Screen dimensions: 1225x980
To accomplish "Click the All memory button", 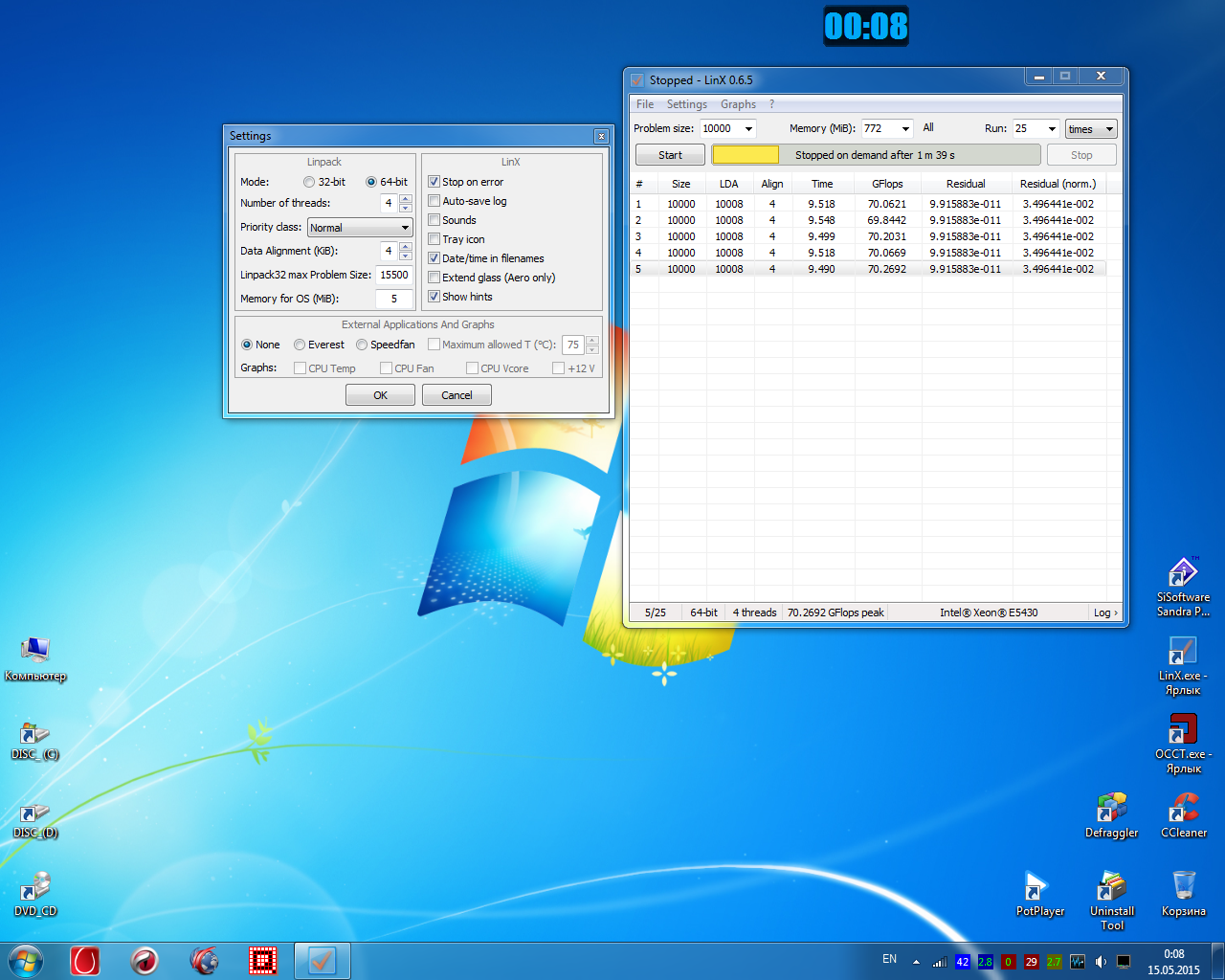I will pyautogui.click(x=928, y=127).
